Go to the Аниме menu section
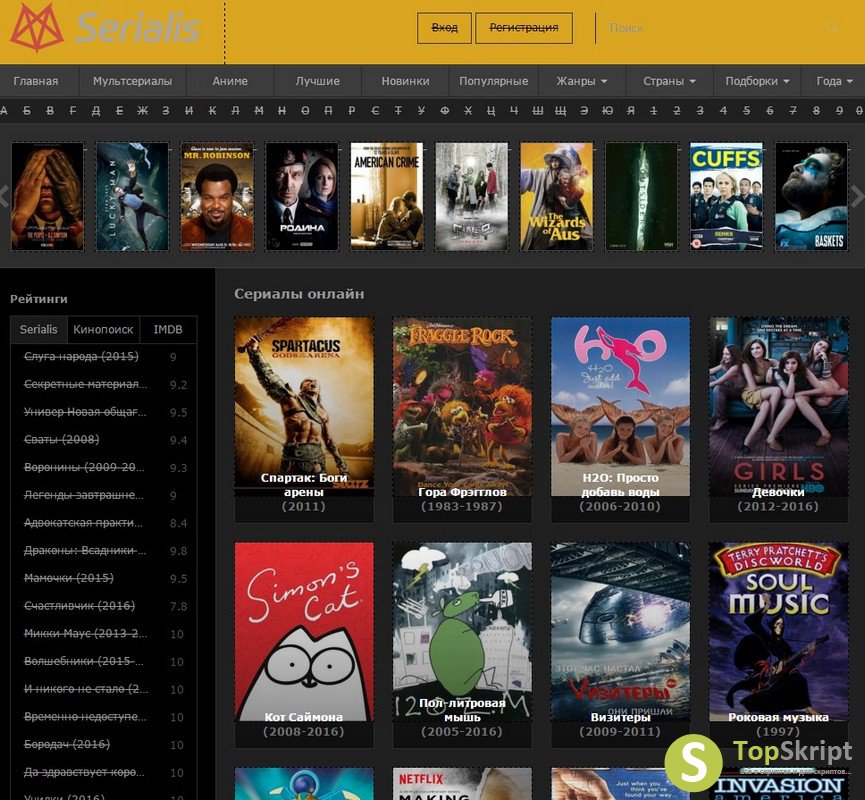Image resolution: width=865 pixels, height=800 pixels. pos(230,81)
